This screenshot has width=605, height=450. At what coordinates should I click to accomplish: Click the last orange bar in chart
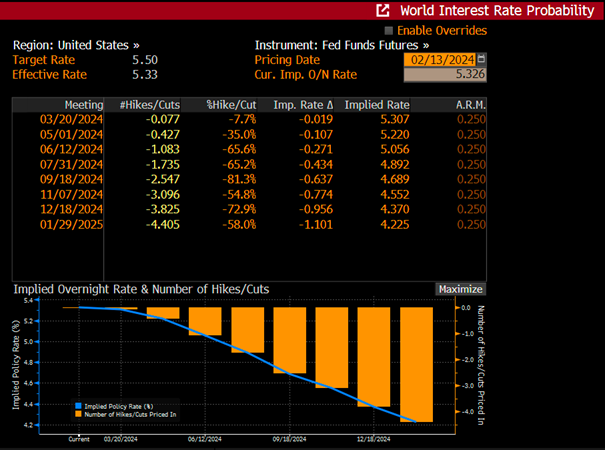416,364
